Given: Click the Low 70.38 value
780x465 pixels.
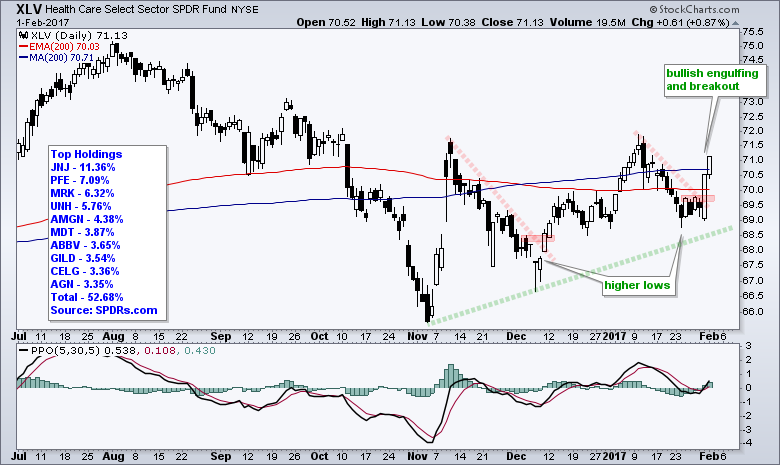Looking at the screenshot, I should (x=448, y=22).
